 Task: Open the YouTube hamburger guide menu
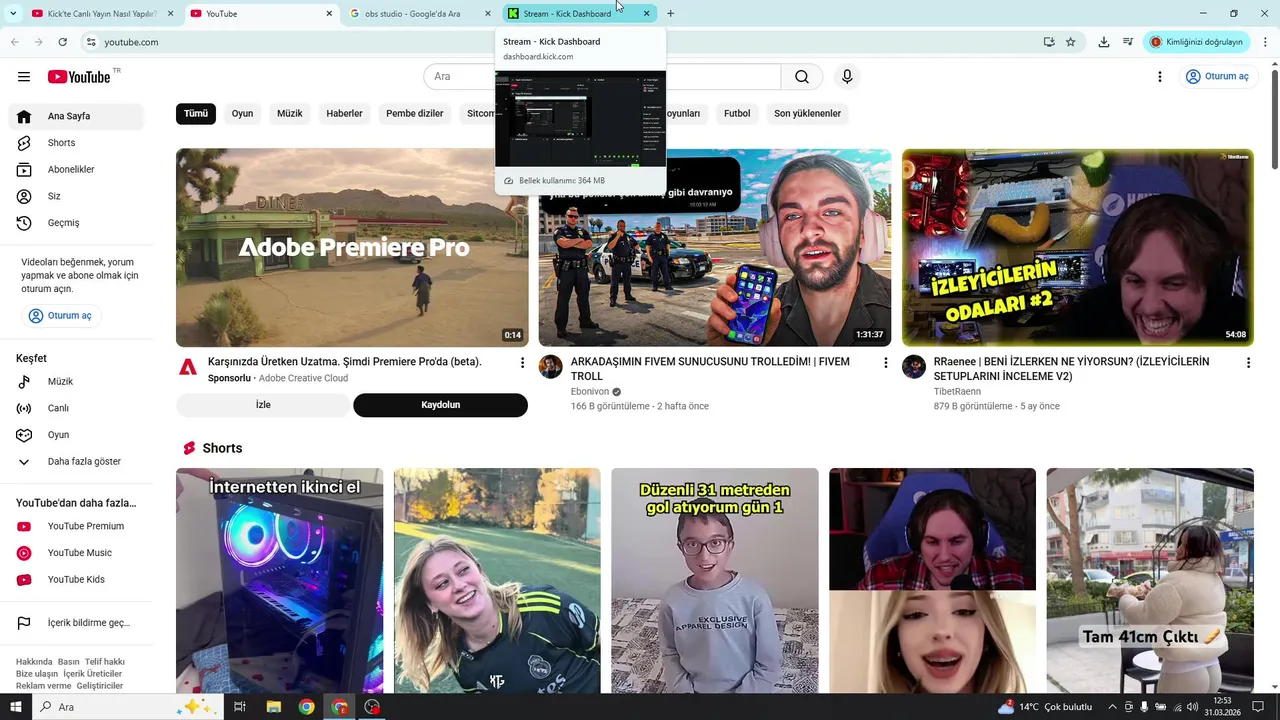click(24, 77)
